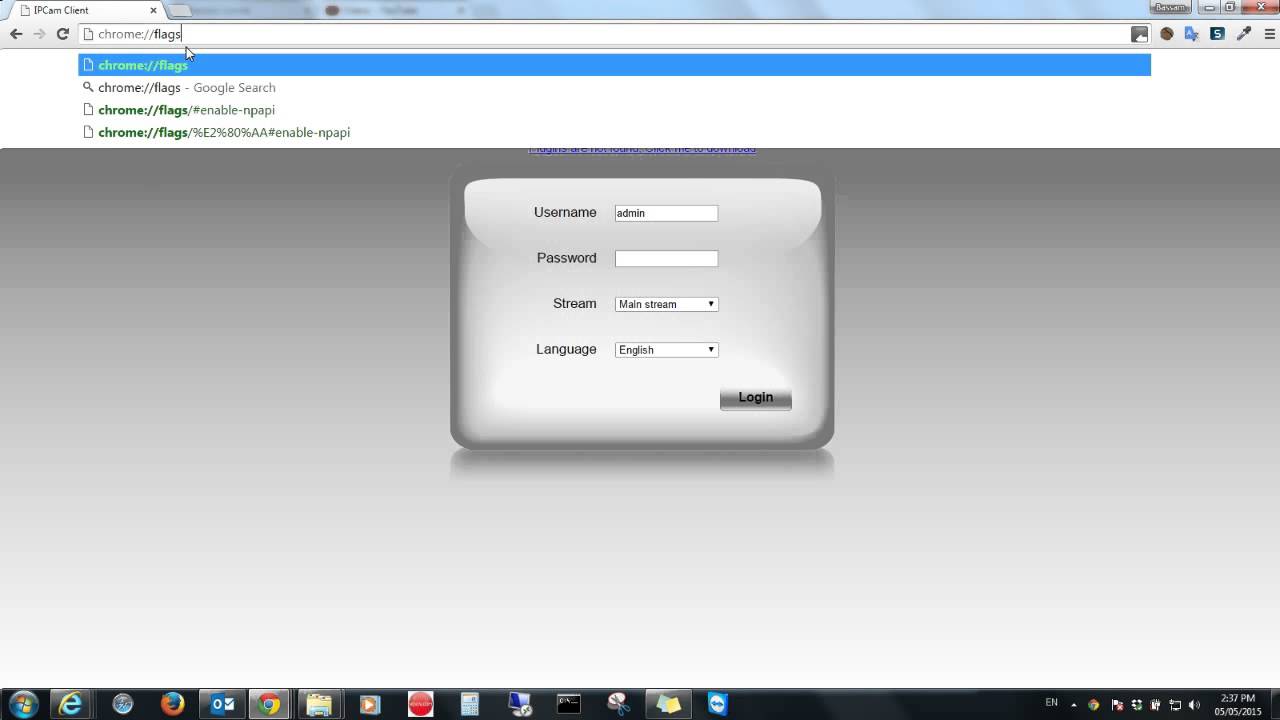This screenshot has width=1280, height=720.
Task: Select the chrome://flags/%E2%80%AA#enable-npapi suggestion
Action: pos(614,132)
